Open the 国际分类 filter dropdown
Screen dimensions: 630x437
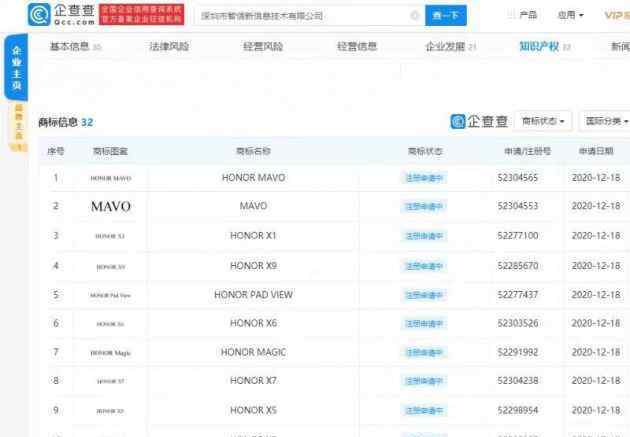coord(606,121)
